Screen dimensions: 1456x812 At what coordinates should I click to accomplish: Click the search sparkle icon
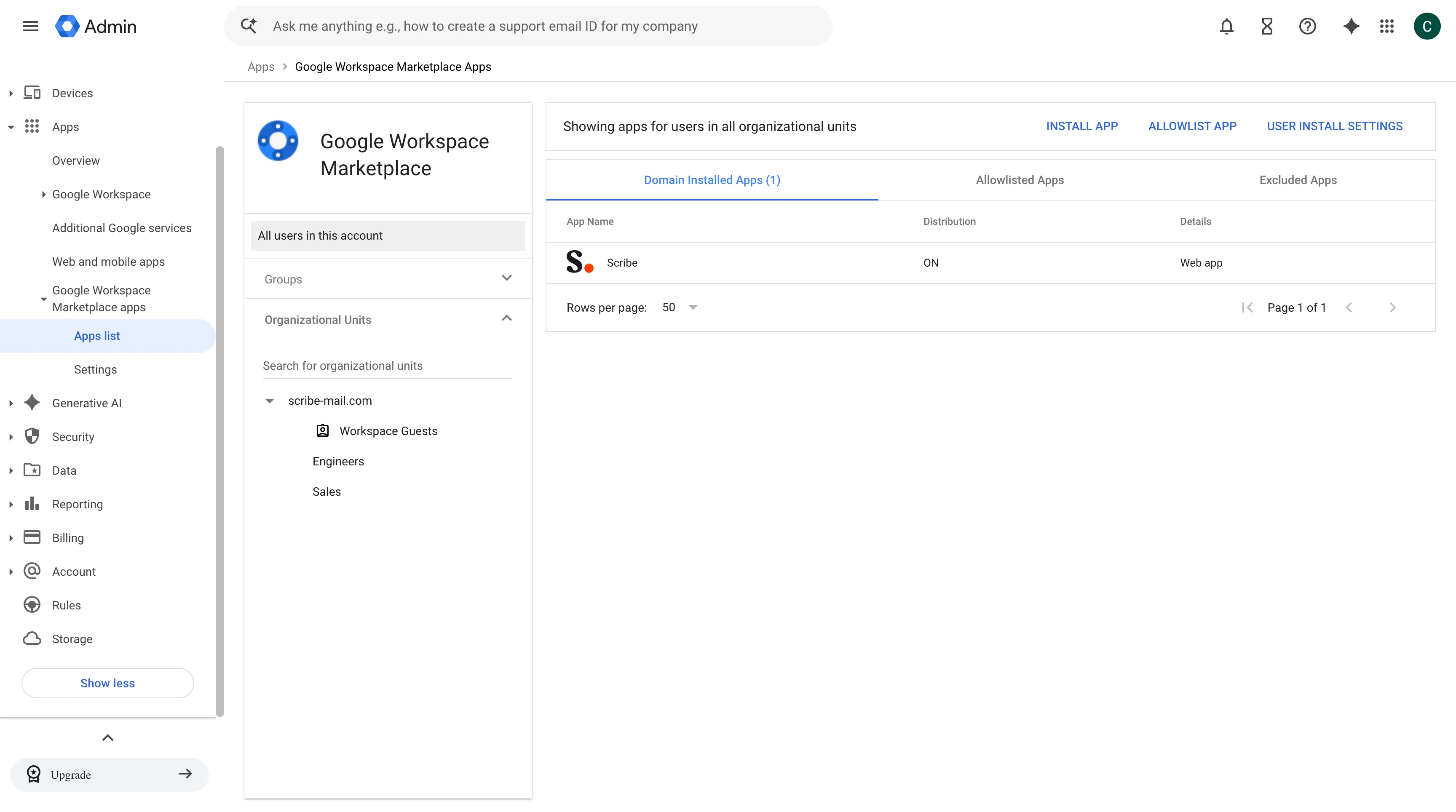pos(249,26)
